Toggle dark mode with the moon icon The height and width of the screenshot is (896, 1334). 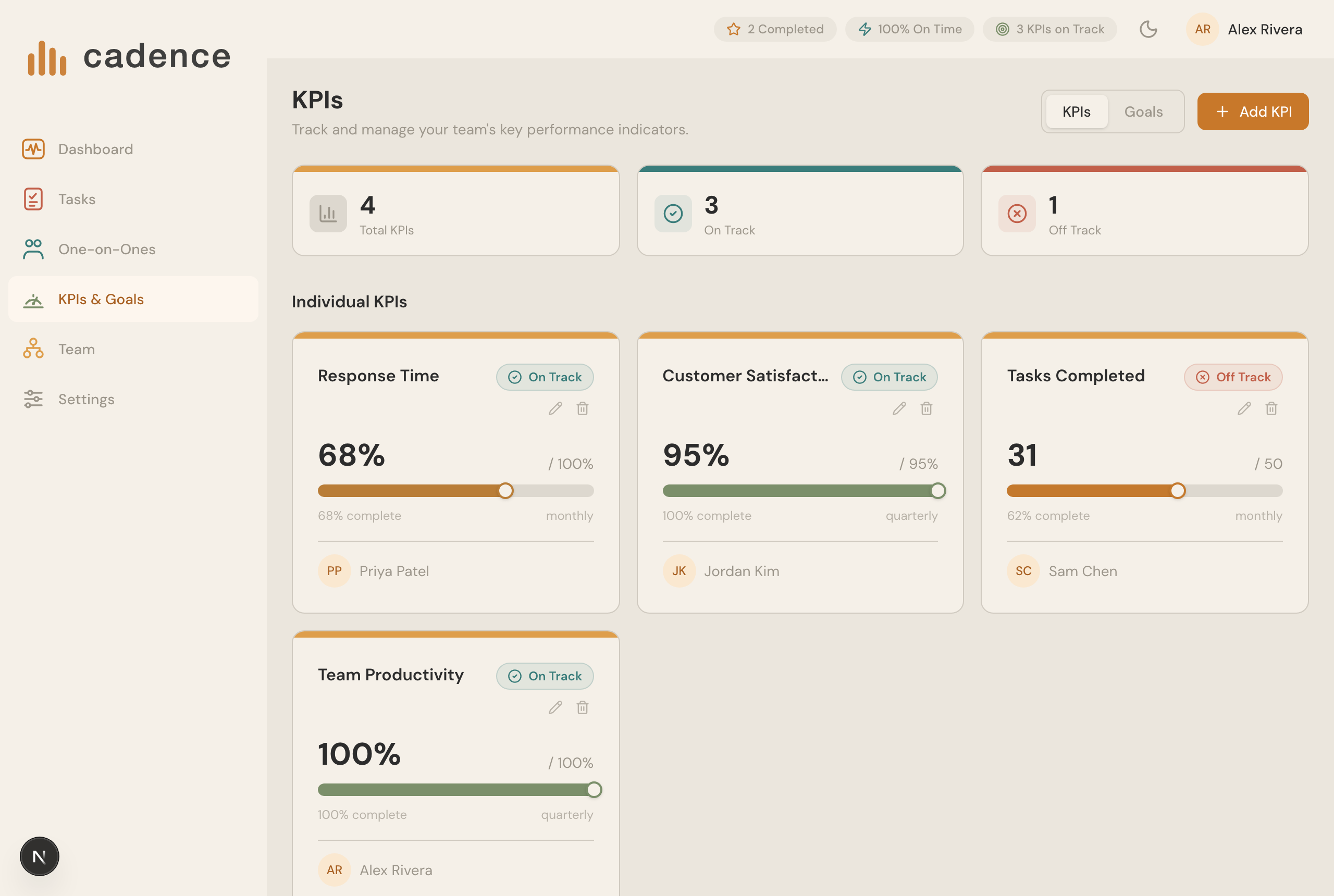(x=1148, y=29)
